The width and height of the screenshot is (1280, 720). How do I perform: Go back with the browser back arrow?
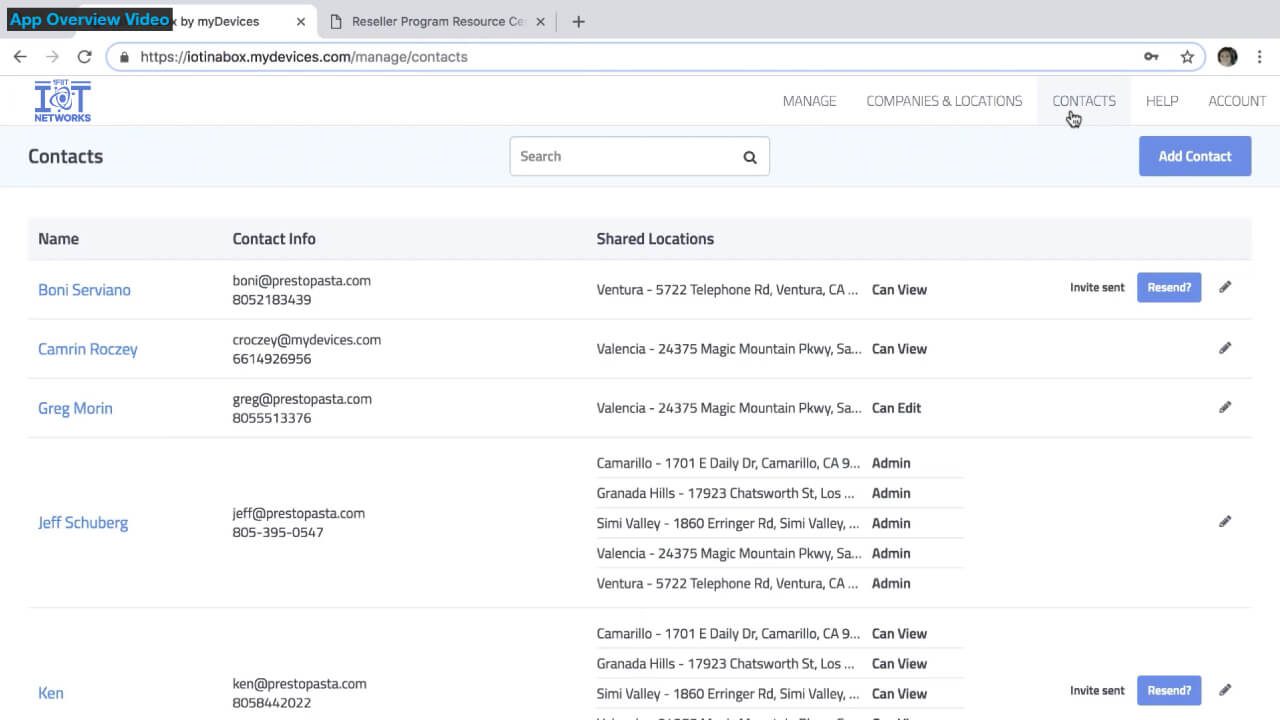tap(20, 57)
